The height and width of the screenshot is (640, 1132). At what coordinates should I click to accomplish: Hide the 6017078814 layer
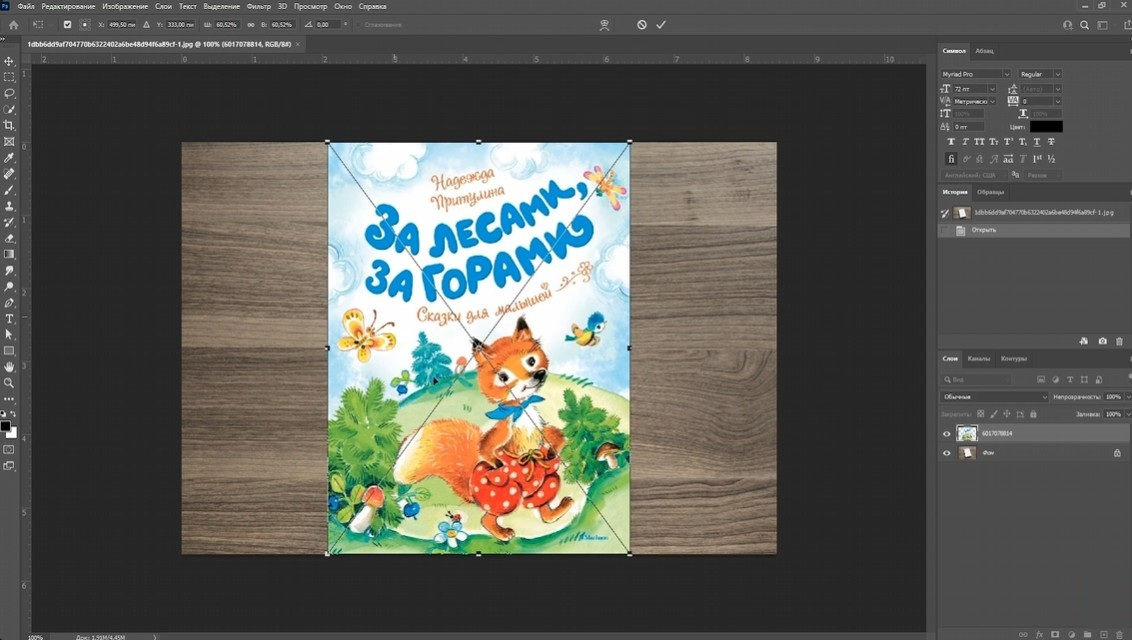pos(946,434)
